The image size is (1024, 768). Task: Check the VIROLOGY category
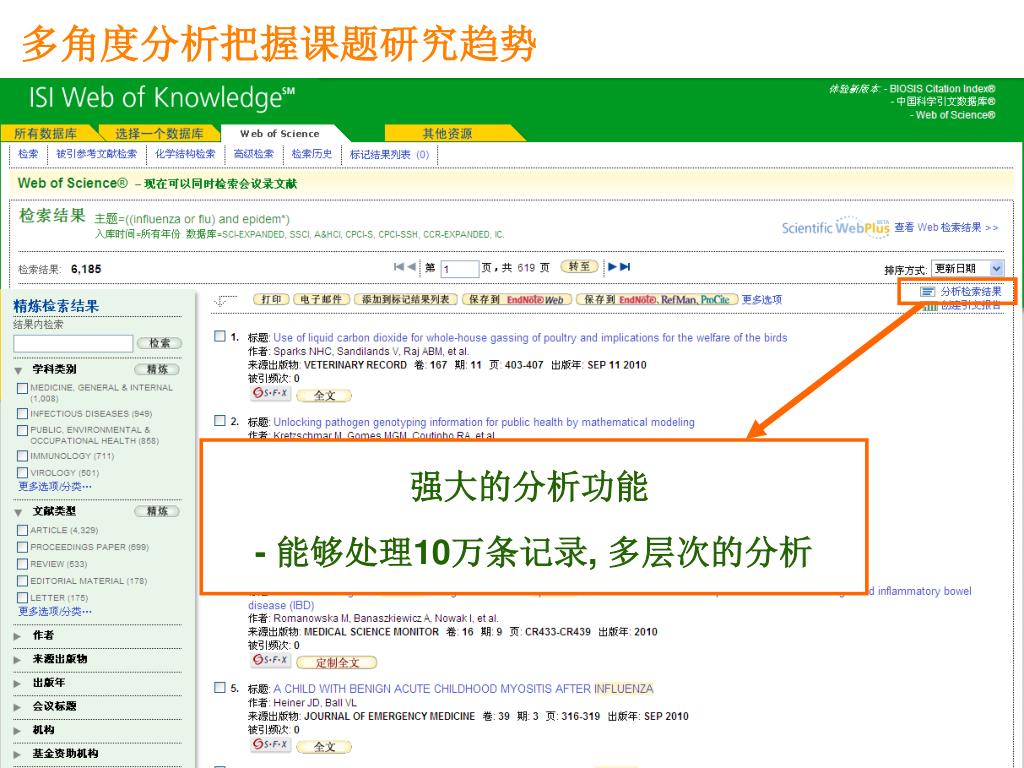(x=22, y=473)
